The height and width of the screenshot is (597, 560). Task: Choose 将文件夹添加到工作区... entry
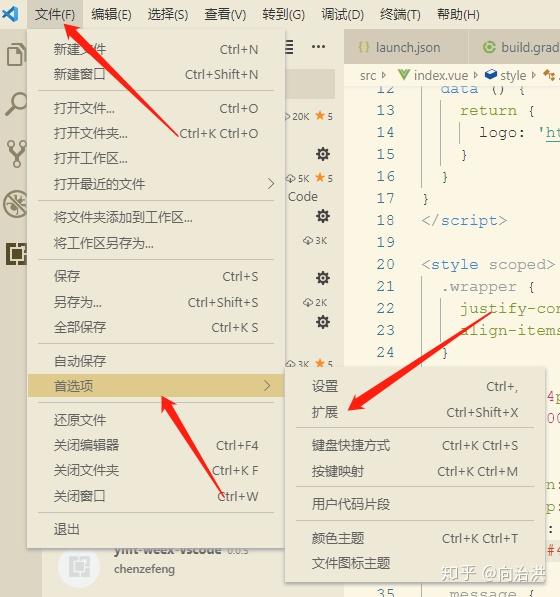pyautogui.click(x=156, y=217)
